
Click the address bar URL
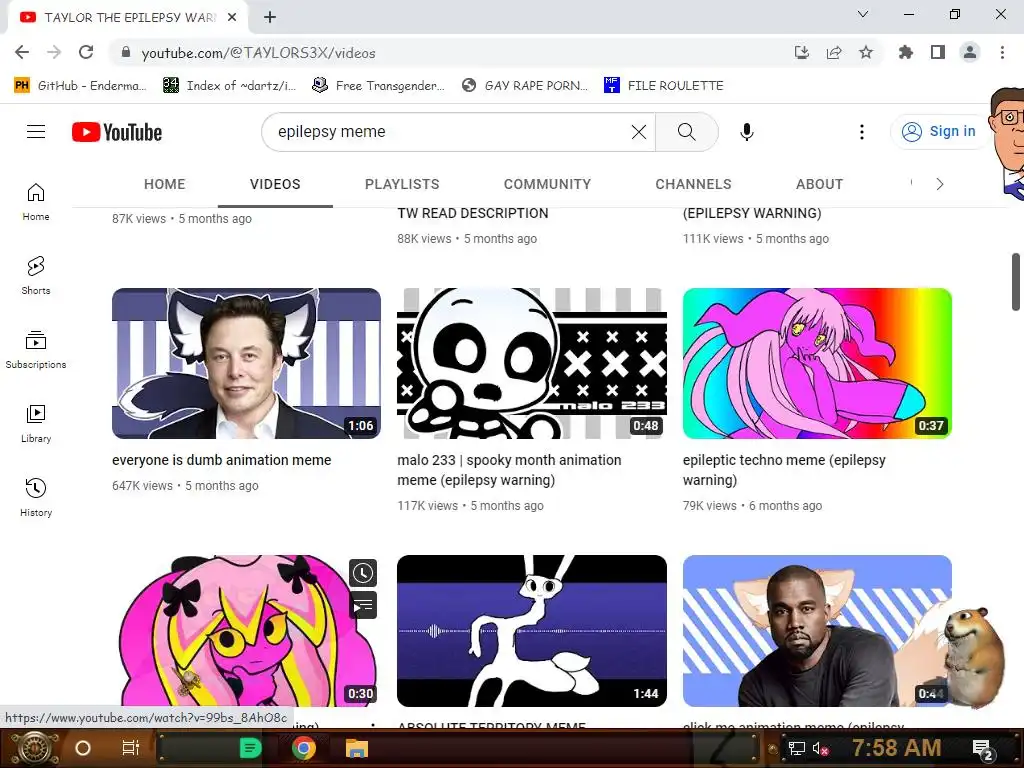[x=259, y=53]
